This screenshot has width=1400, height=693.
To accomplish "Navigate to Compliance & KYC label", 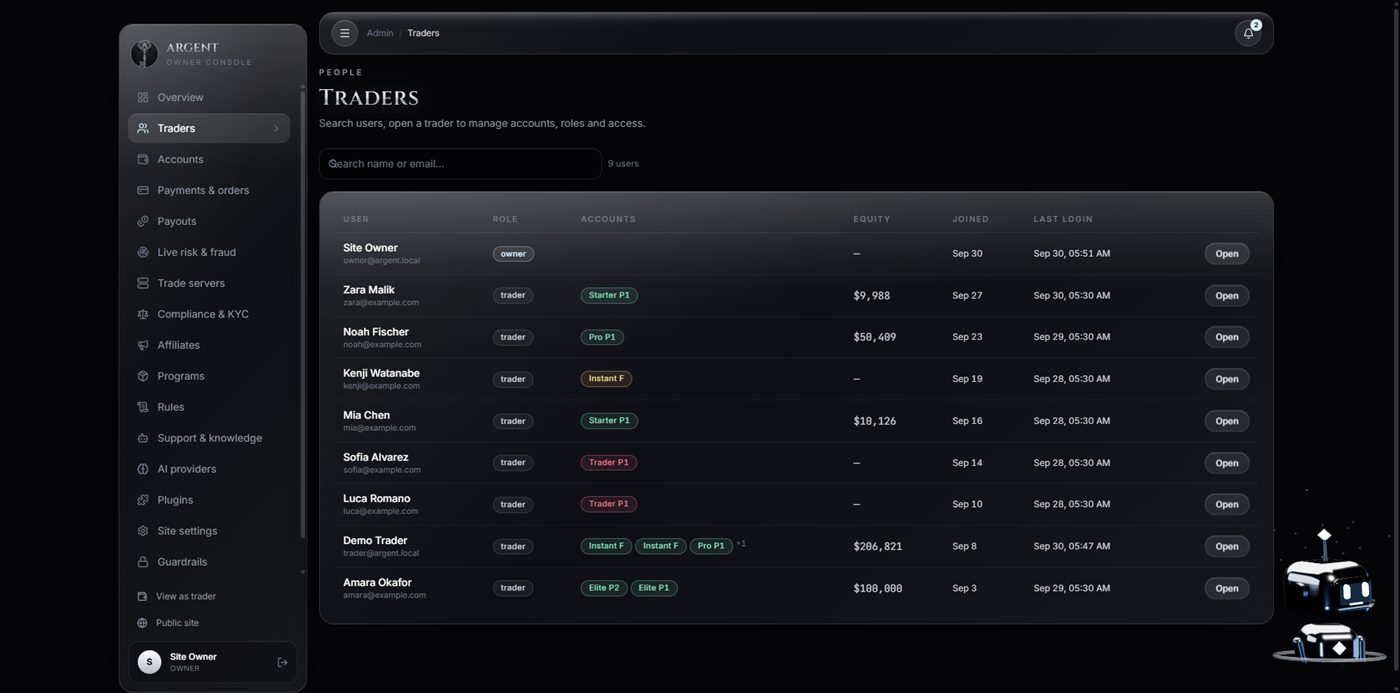I will click(203, 314).
